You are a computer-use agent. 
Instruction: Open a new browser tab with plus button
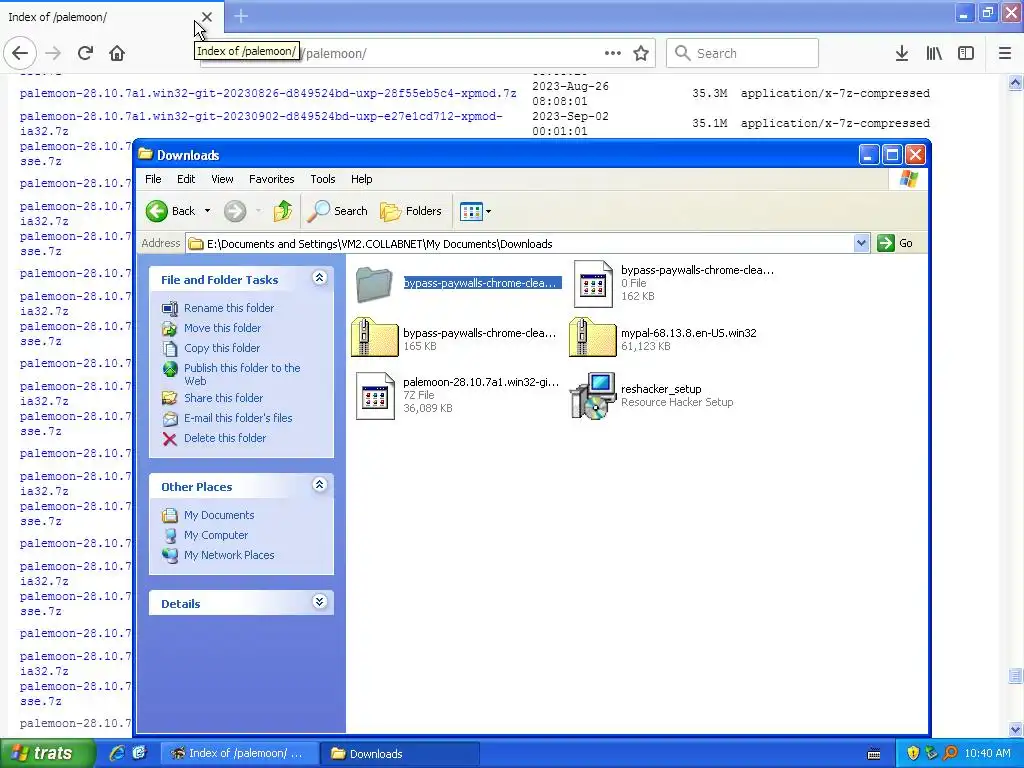[x=240, y=16]
